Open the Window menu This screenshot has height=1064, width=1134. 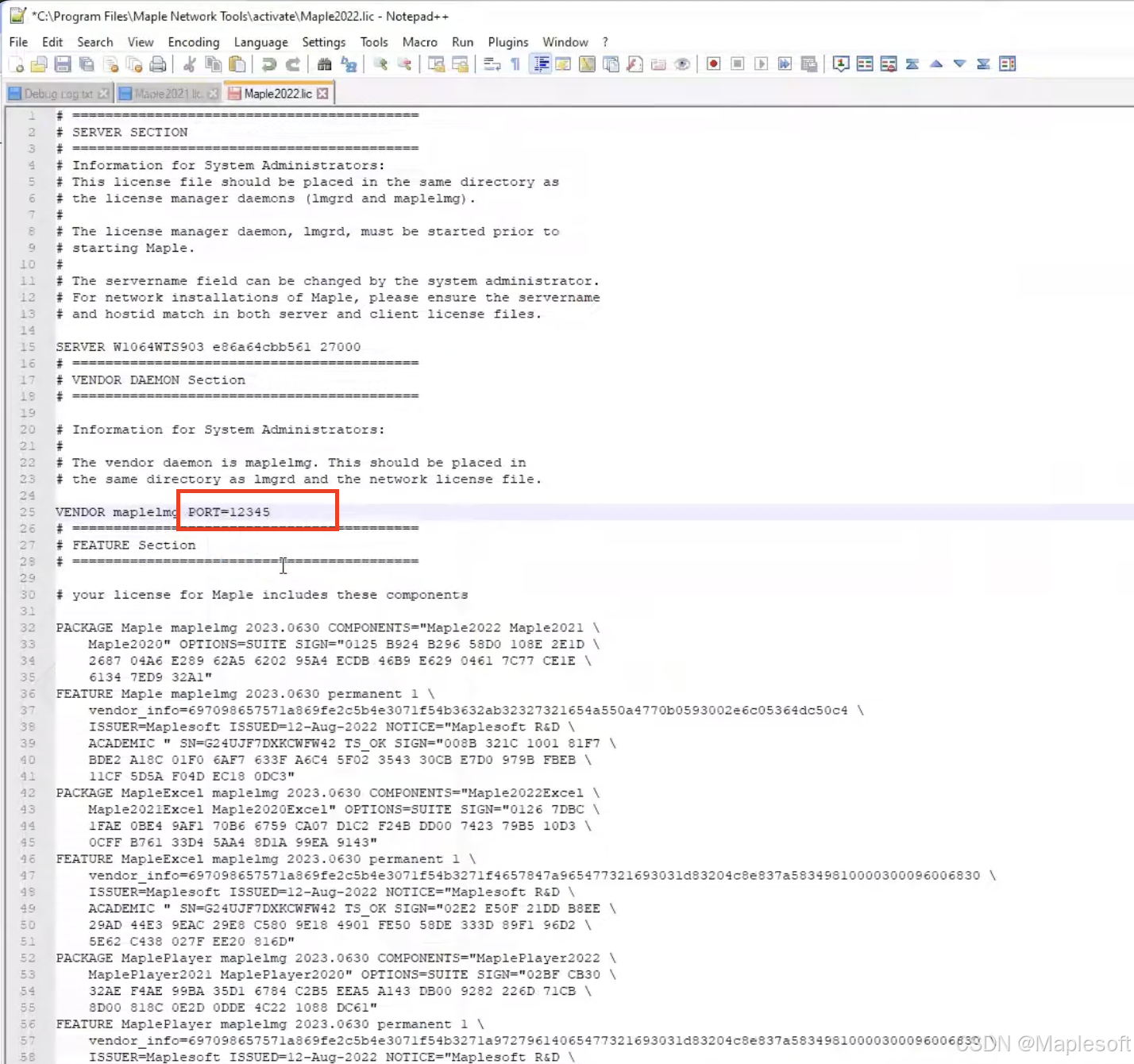pyautogui.click(x=565, y=42)
